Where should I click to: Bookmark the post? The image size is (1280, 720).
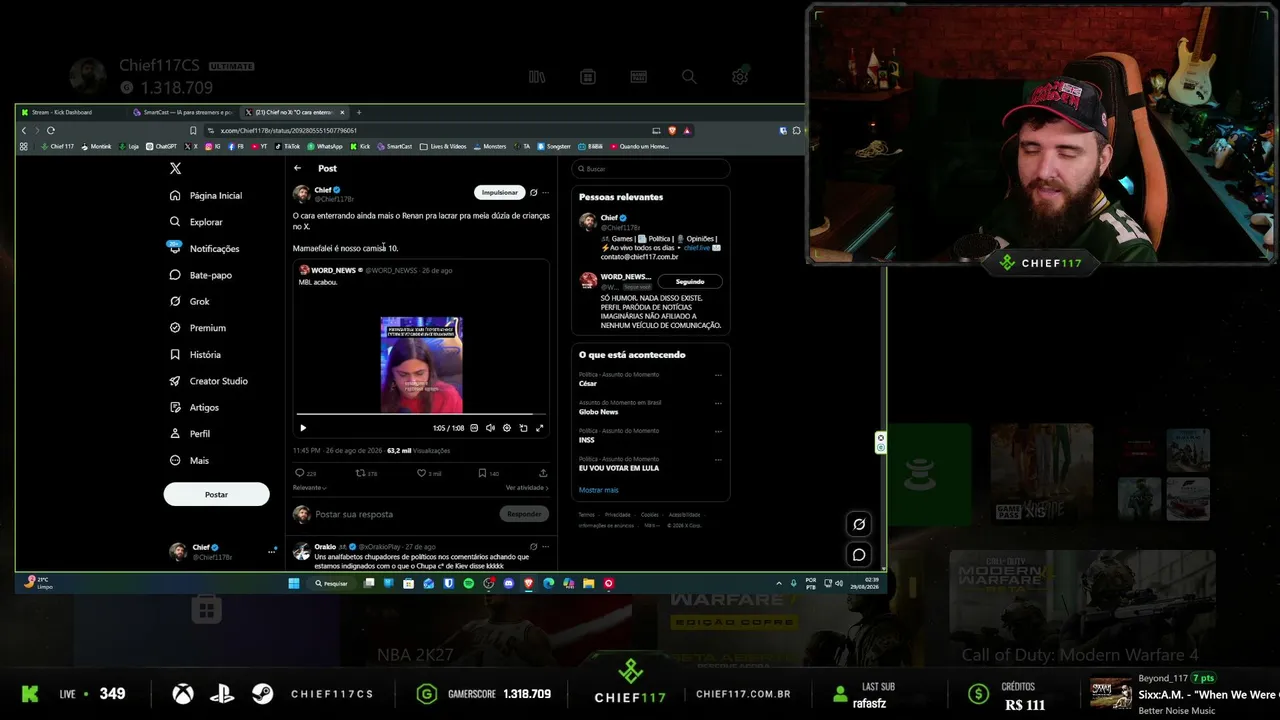[482, 473]
